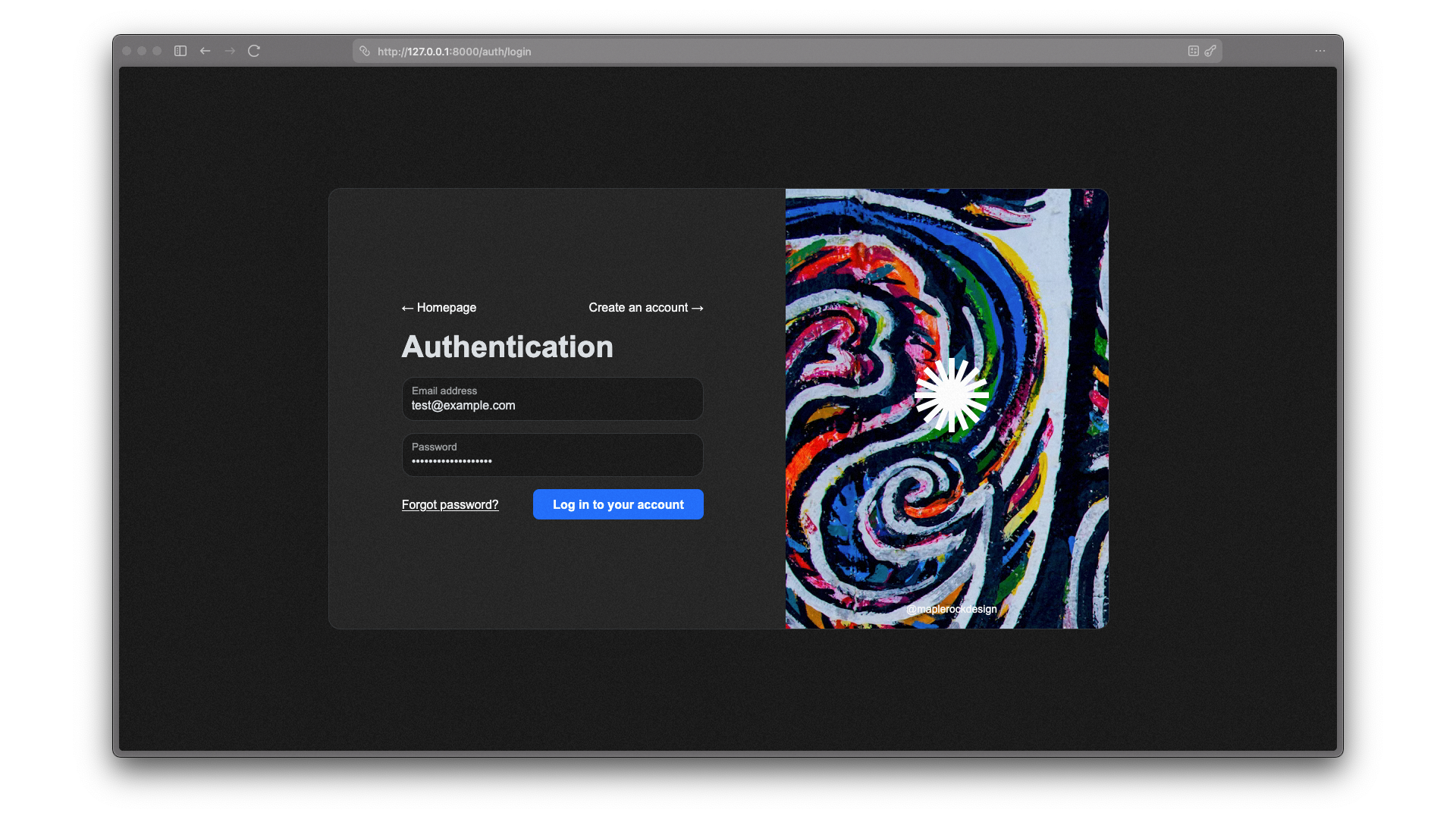
Task: Toggle the browser sidebar panel icon
Action: pyautogui.click(x=180, y=51)
